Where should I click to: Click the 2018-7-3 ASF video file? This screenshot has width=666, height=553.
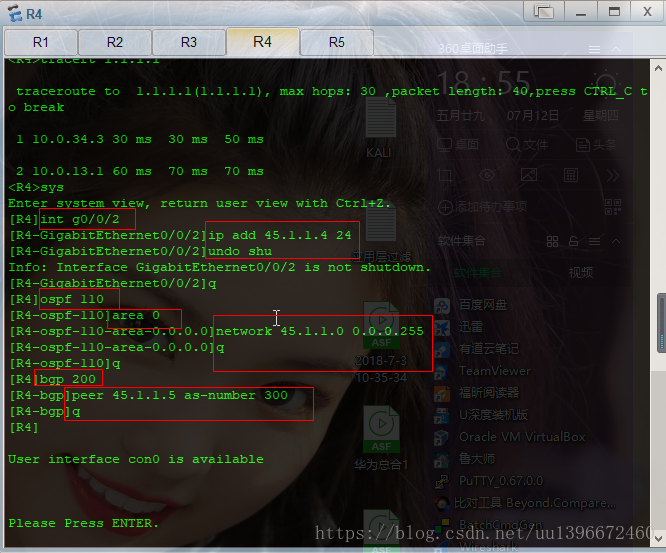pos(381,341)
